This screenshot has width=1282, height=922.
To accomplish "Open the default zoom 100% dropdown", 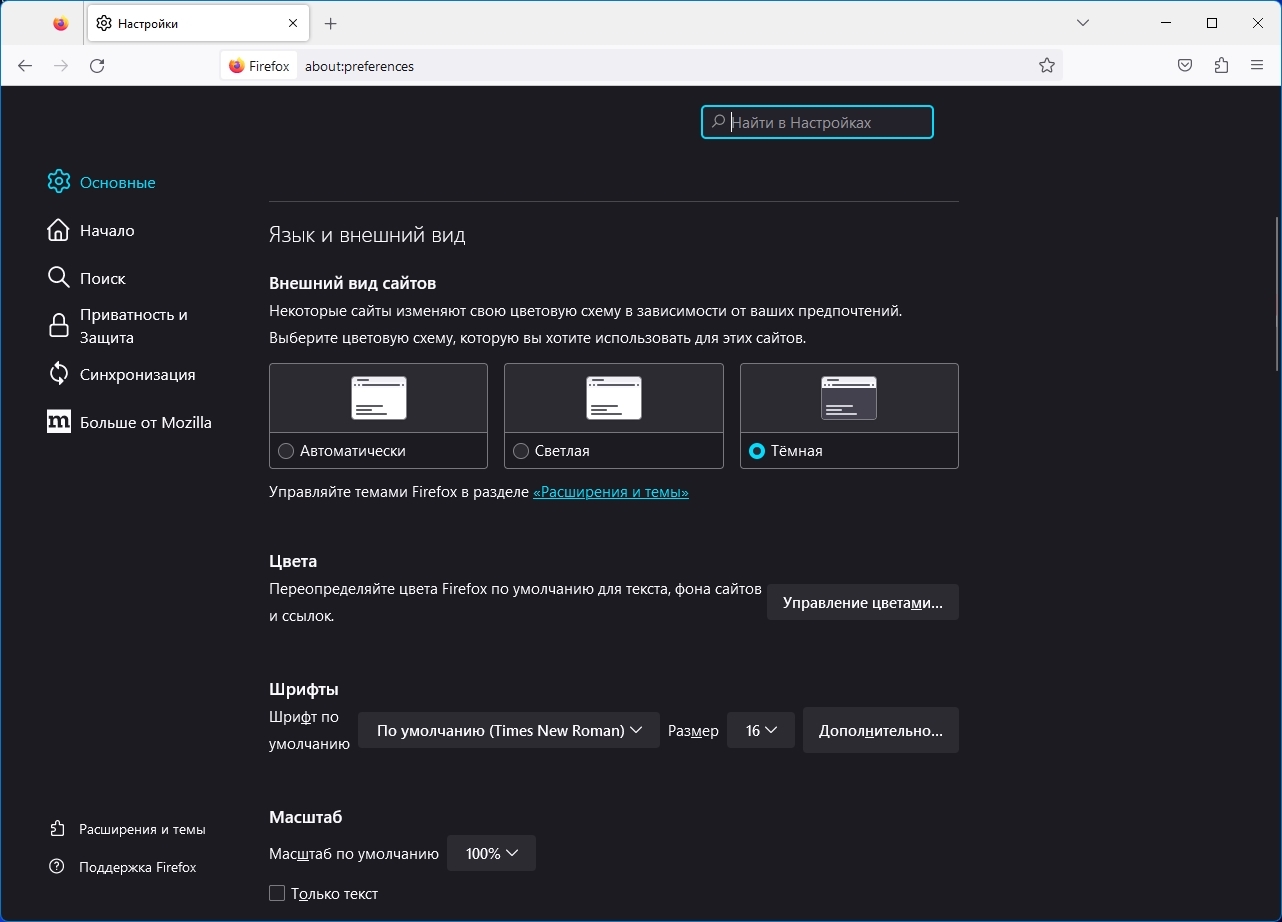I will (x=491, y=853).
